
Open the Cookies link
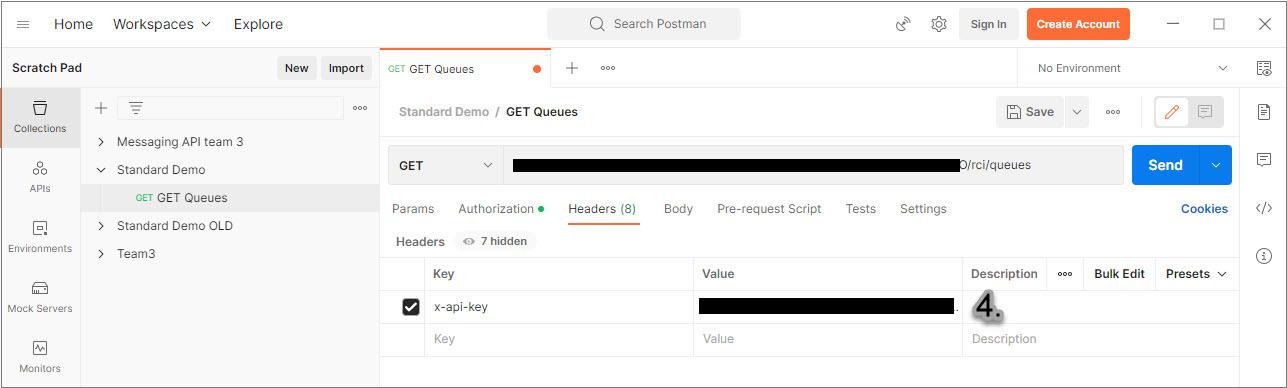click(x=1204, y=209)
